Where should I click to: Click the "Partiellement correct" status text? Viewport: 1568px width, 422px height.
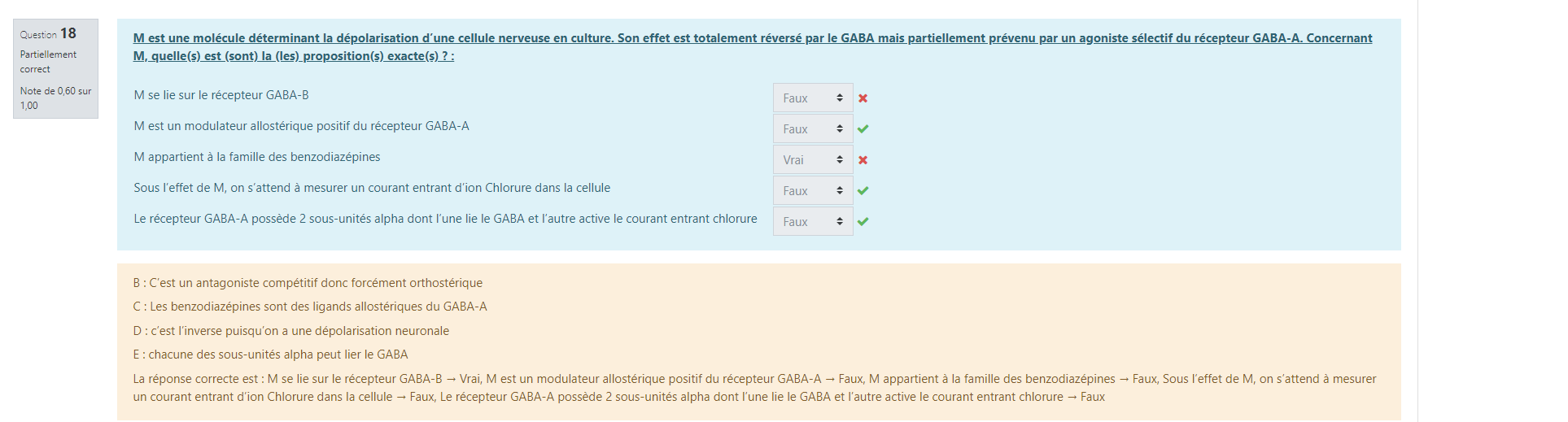point(48,62)
